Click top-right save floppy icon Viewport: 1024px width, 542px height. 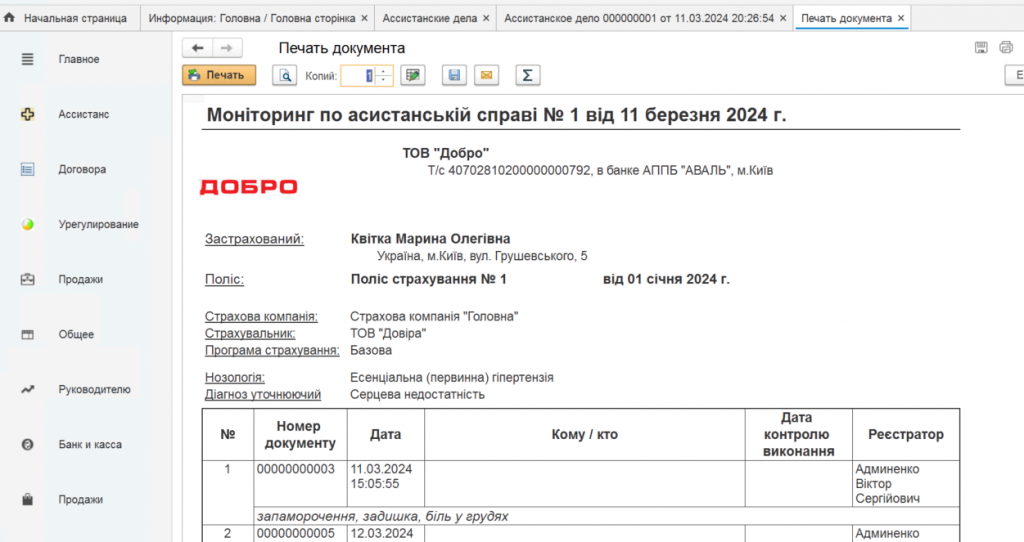(x=981, y=48)
